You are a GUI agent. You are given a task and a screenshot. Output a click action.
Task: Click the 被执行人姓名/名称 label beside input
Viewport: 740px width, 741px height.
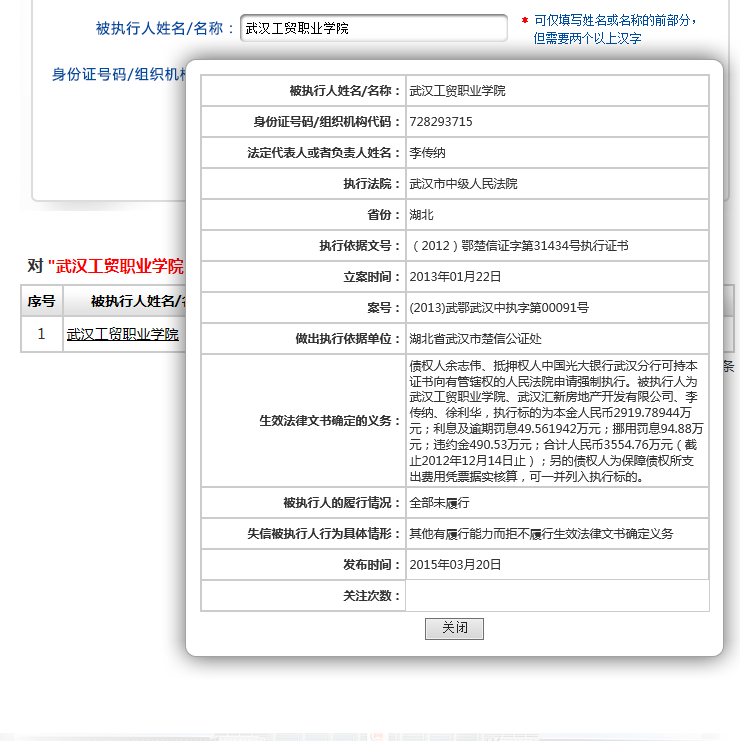pyautogui.click(x=165, y=28)
